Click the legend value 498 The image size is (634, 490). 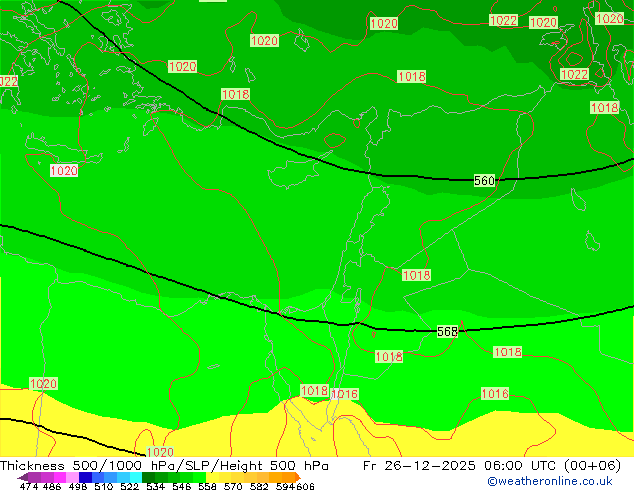tap(78, 486)
